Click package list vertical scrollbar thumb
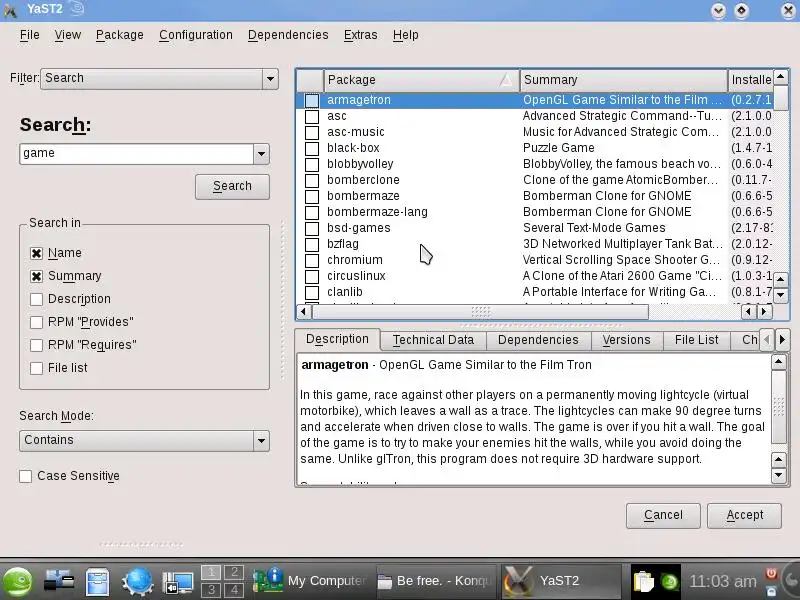 click(781, 97)
